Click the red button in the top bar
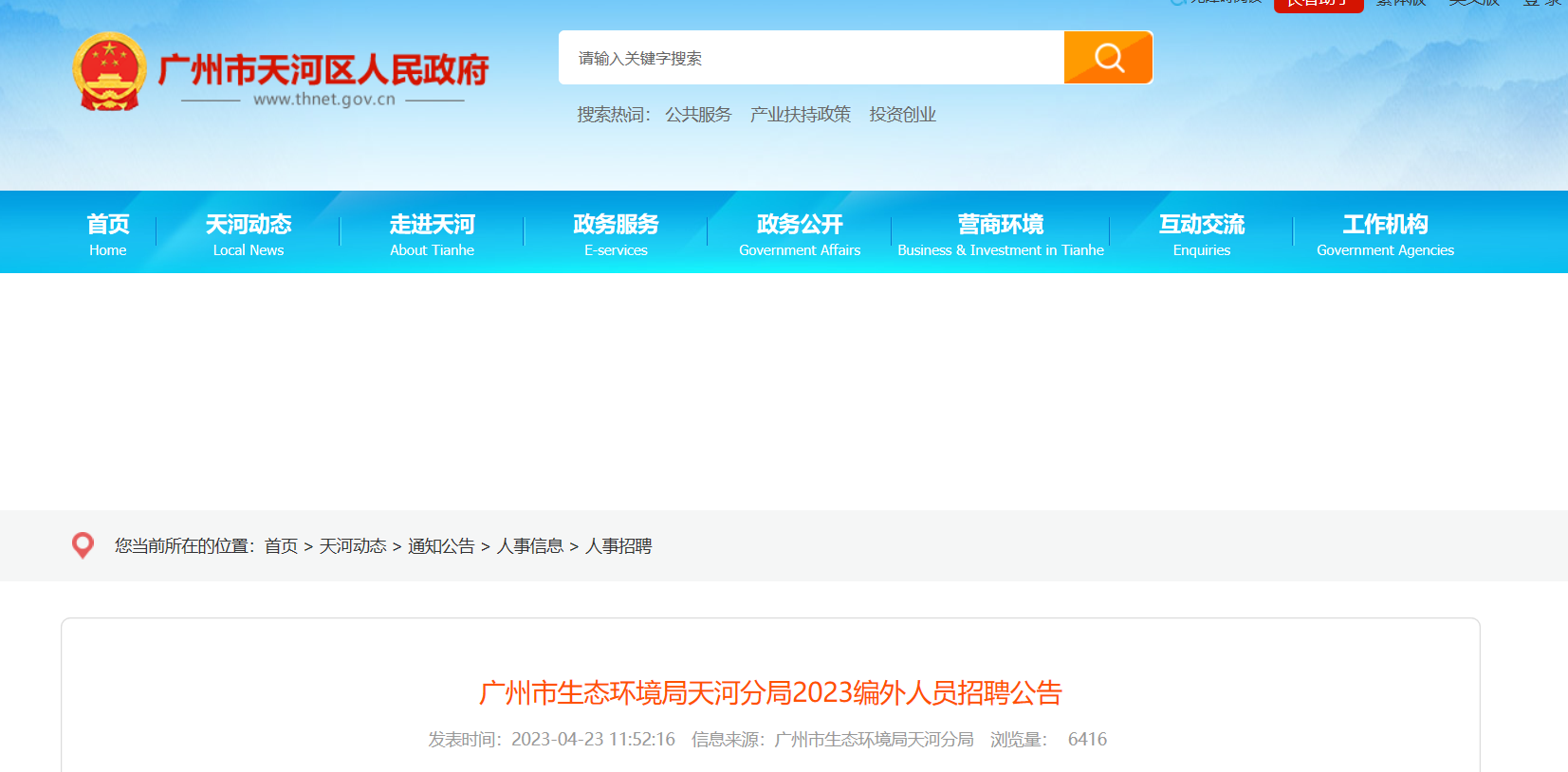Screen dimensions: 1568x772 [1319, 5]
